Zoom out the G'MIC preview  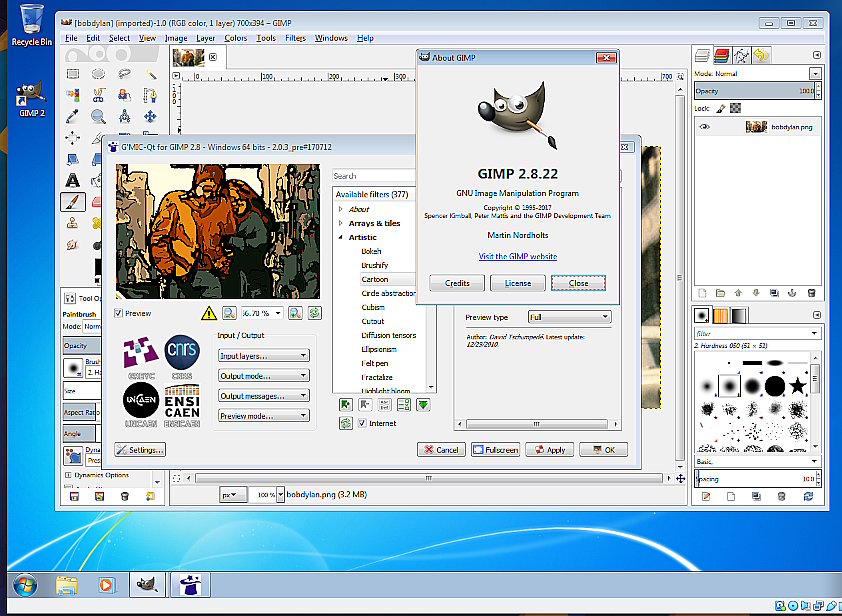tap(229, 313)
